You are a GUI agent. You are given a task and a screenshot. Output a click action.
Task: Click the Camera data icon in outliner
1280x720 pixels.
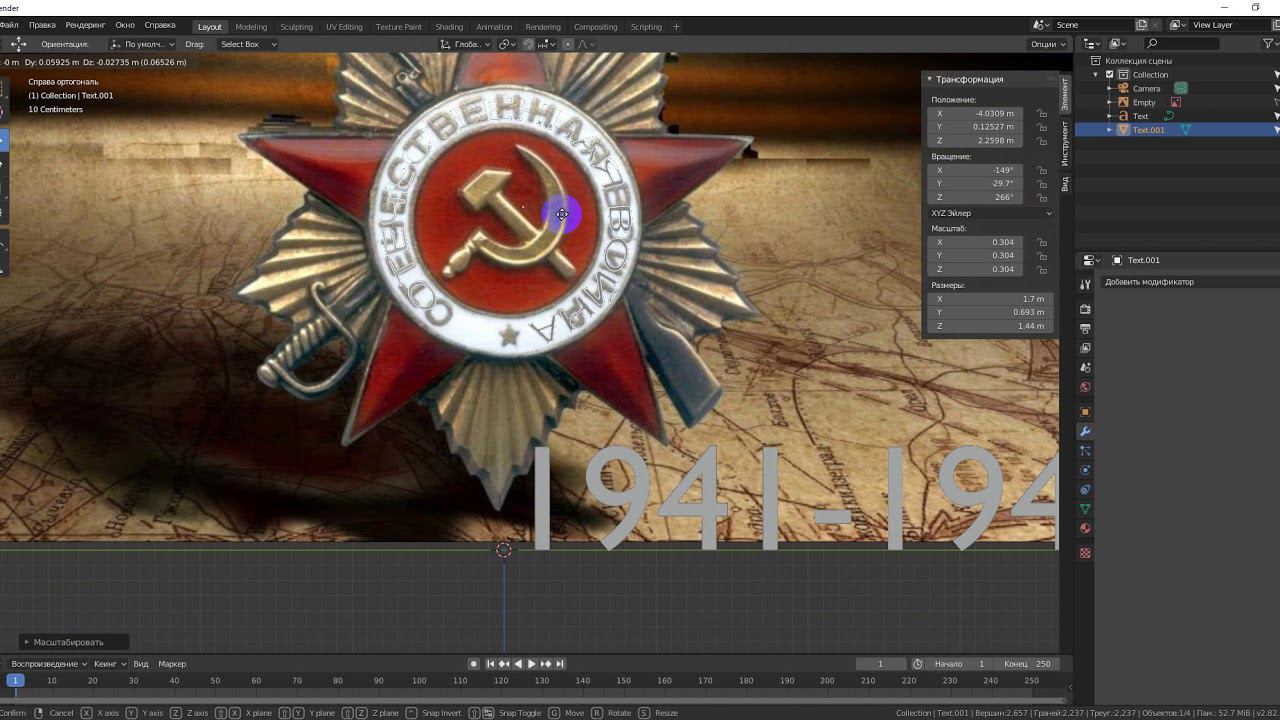[1181, 88]
